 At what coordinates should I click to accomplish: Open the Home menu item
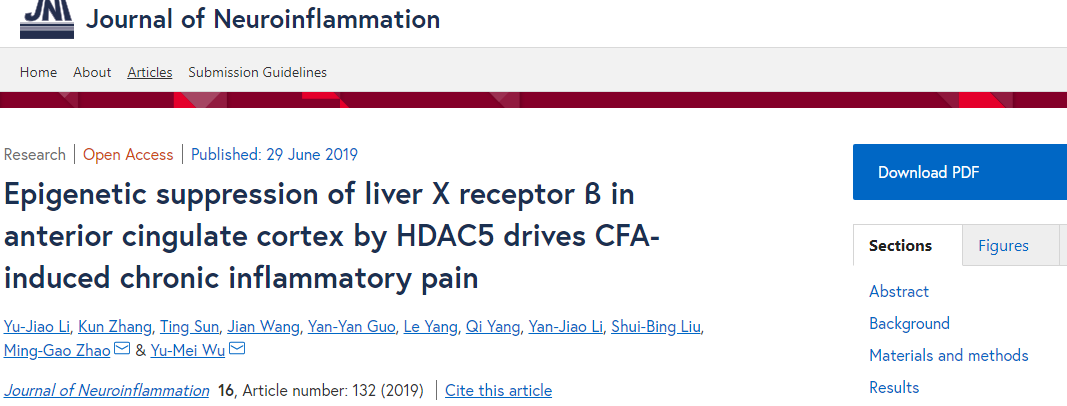click(x=38, y=72)
